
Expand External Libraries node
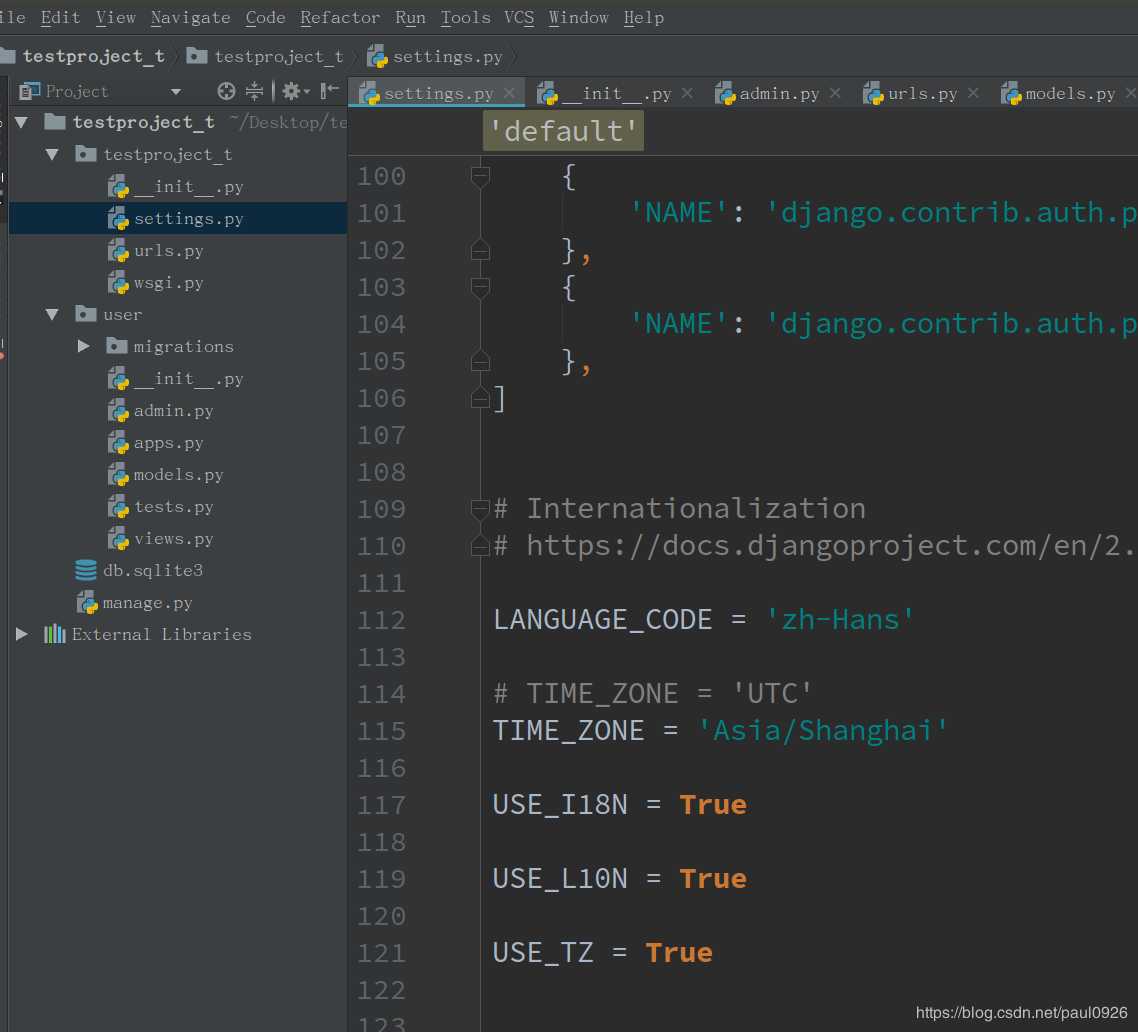click(22, 634)
